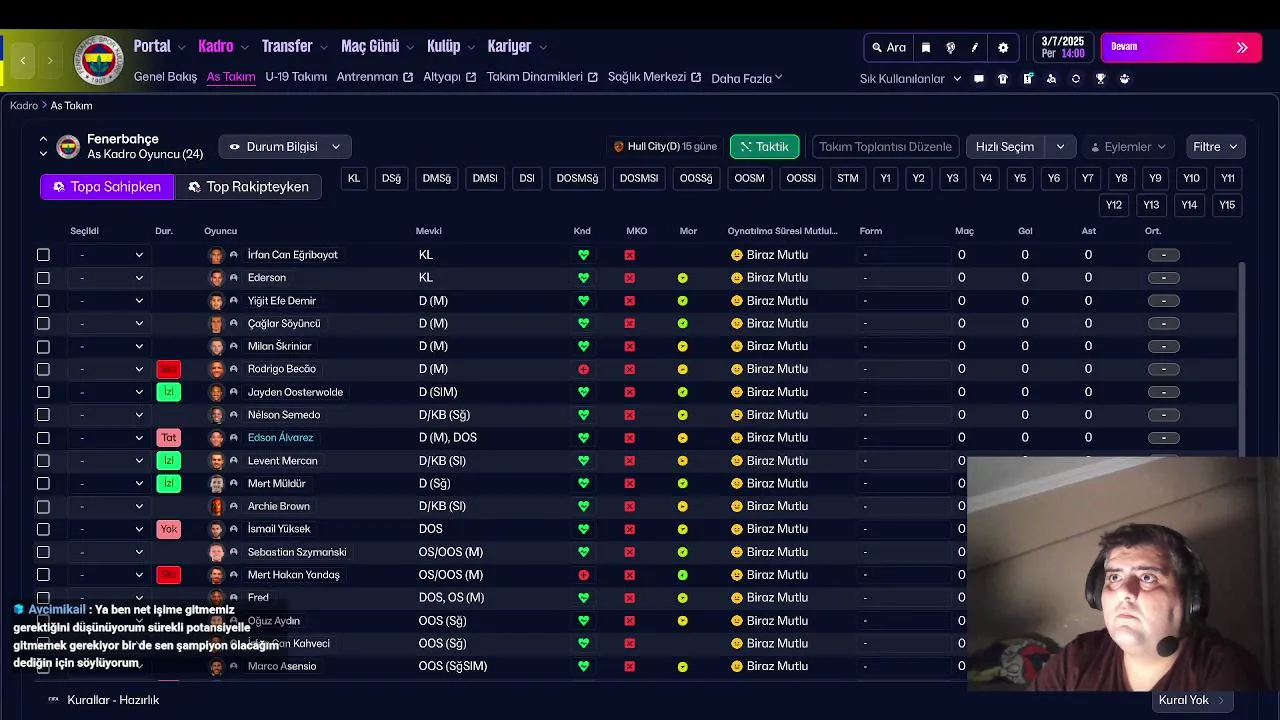Expand the Sık Kullanılanlar dropdown
1280x720 pixels.
[910, 78]
